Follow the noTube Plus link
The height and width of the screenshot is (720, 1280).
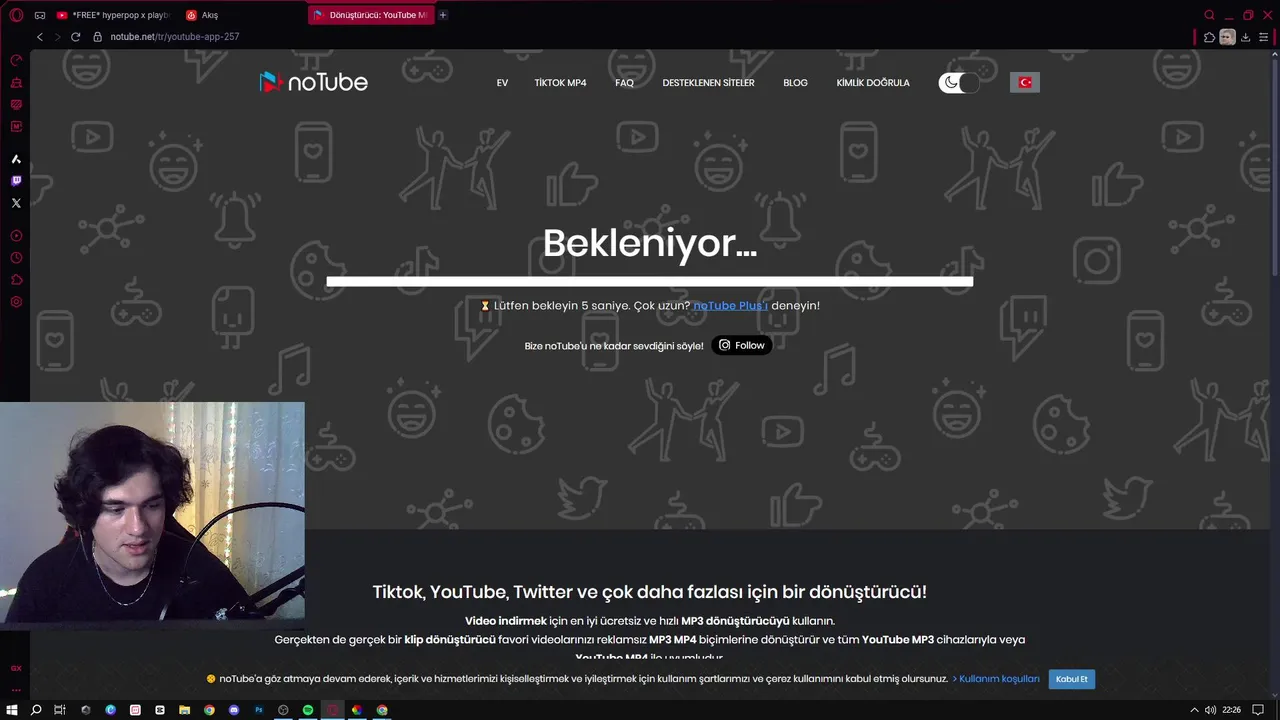tap(731, 305)
